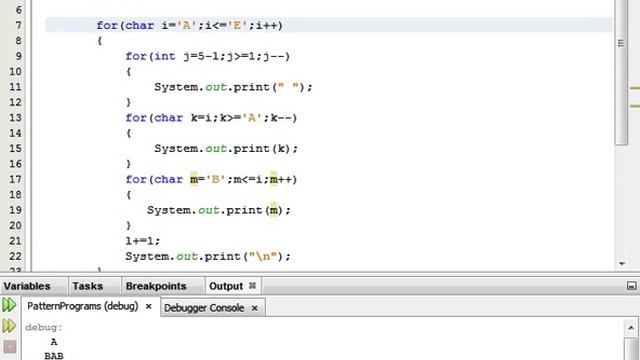Screen dimensions: 640x360
Task: Select the Output tab
Action: coord(226,286)
